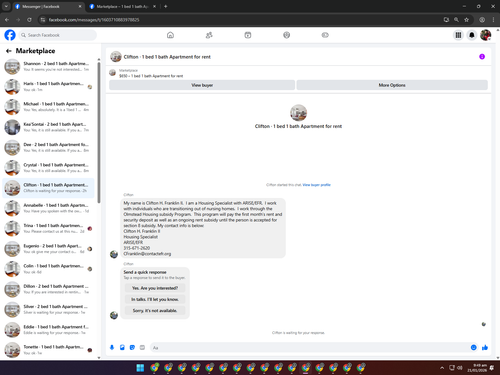The image size is (500, 375).
Task: Attach a file using the photo icon
Action: (x=122, y=347)
